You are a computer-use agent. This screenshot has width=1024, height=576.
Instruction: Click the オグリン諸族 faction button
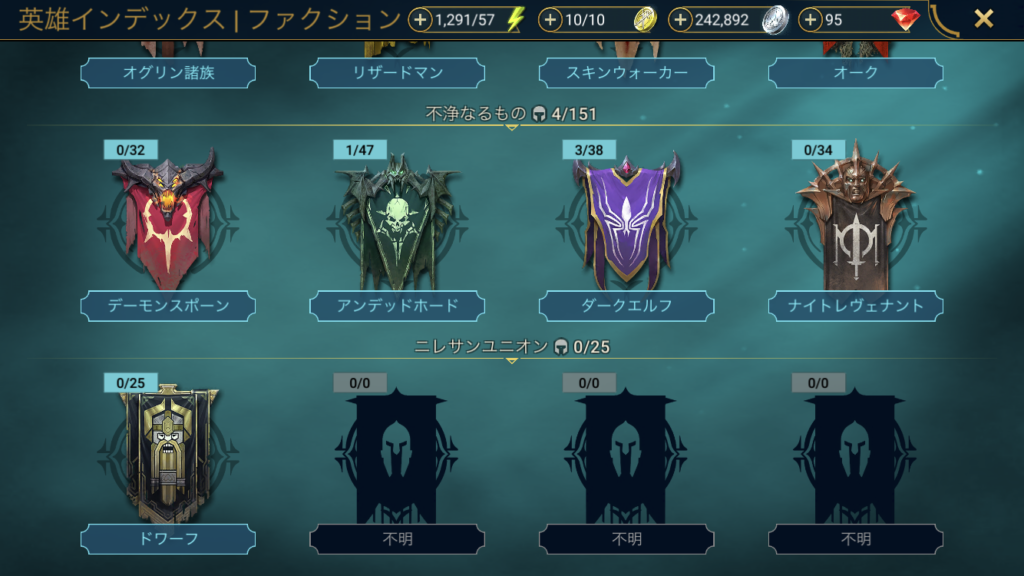(x=168, y=72)
